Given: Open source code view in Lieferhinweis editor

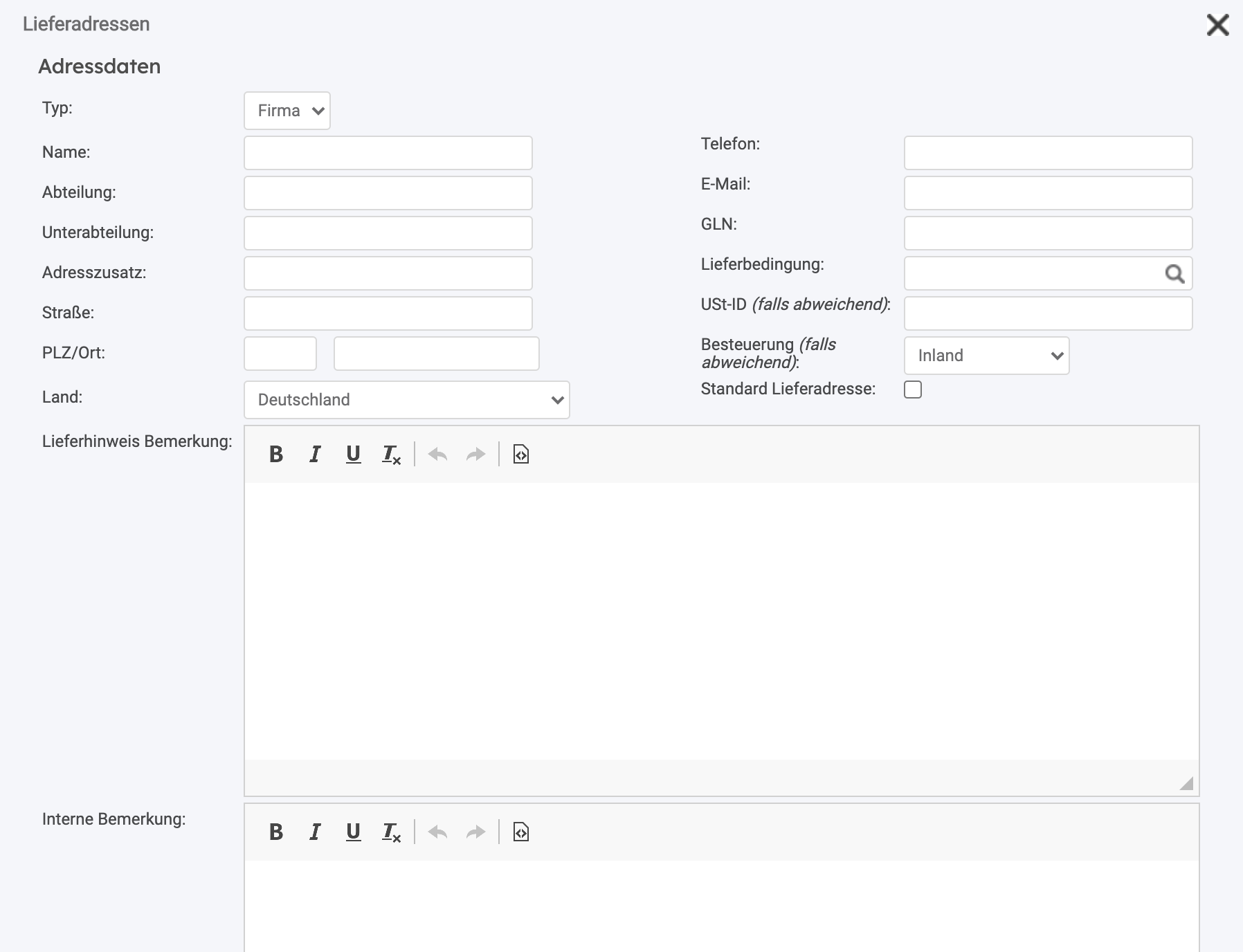Looking at the screenshot, I should click(520, 455).
